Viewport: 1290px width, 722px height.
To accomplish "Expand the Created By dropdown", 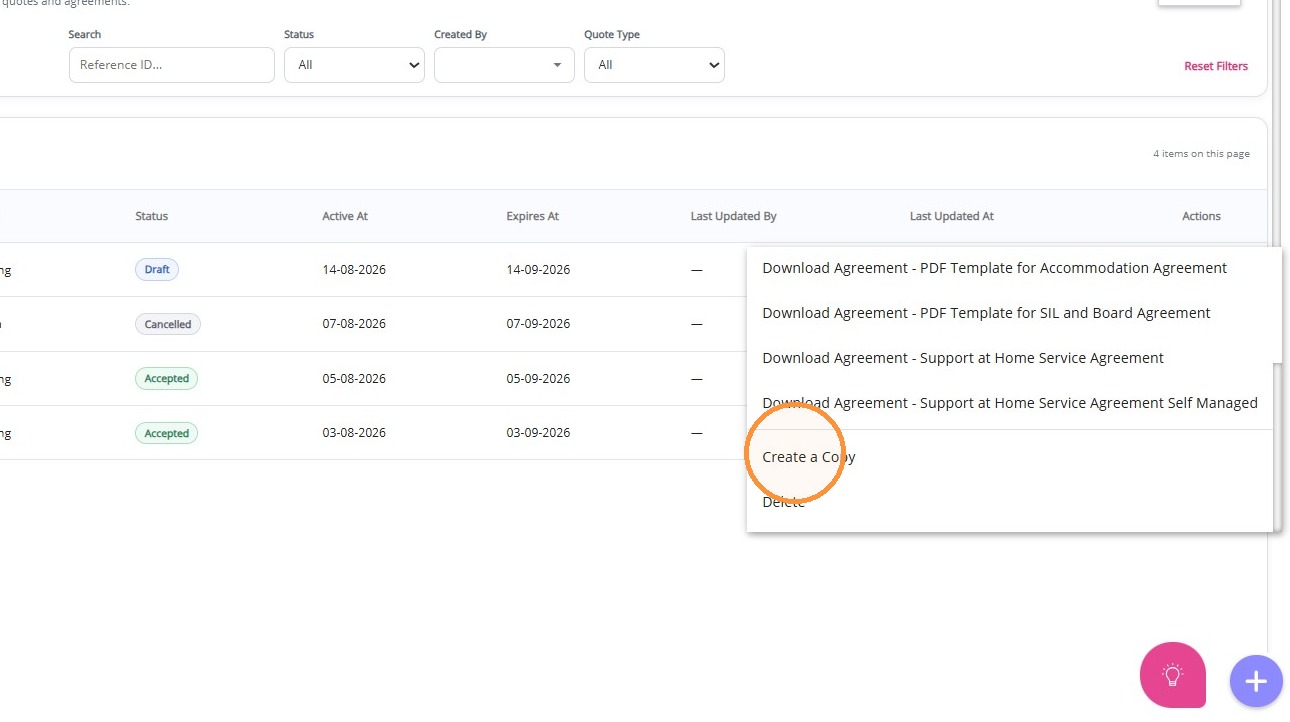I will point(504,65).
